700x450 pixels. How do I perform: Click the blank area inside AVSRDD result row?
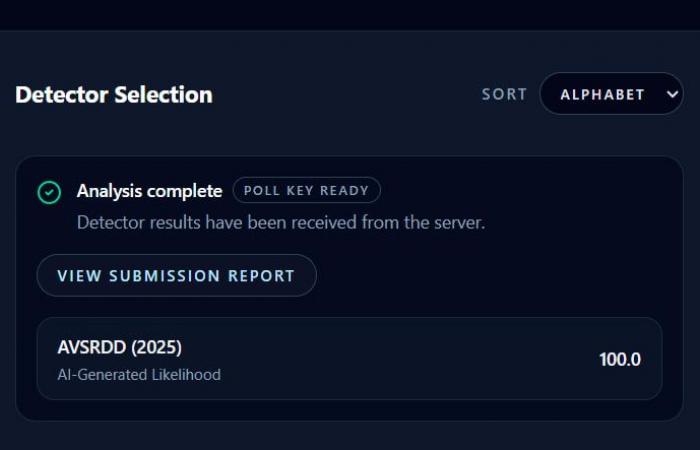[400, 360]
